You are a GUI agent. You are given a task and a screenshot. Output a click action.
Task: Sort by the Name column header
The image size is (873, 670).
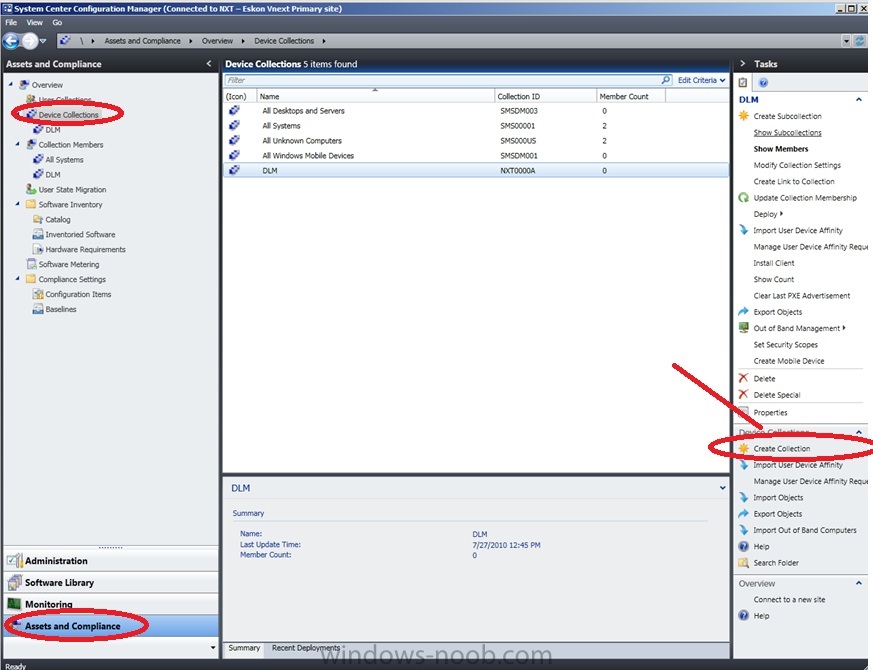376,96
